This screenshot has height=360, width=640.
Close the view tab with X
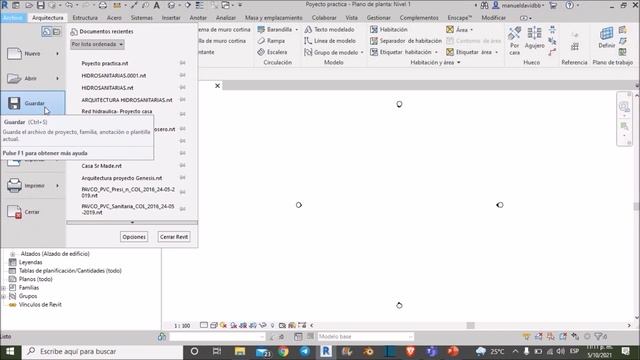click(x=218, y=86)
